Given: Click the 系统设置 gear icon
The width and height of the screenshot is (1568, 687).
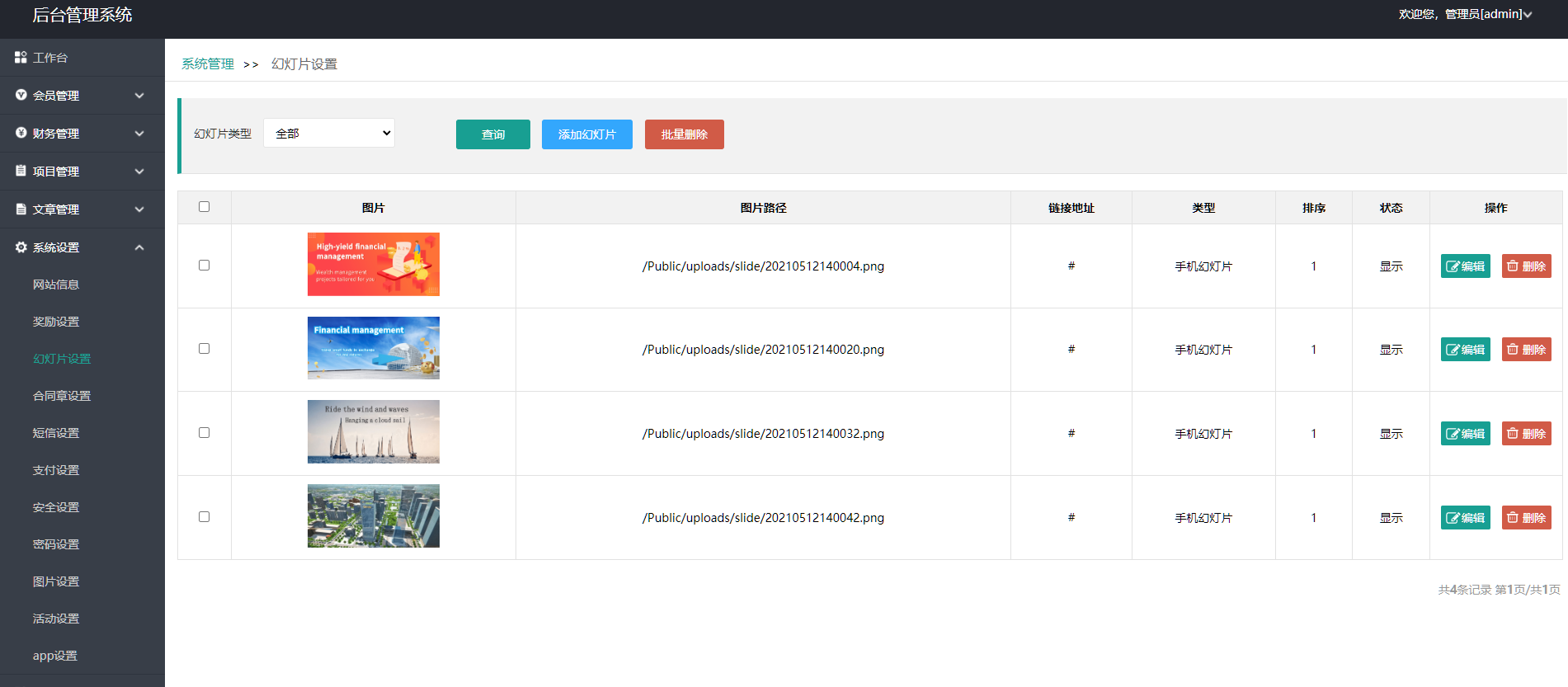Looking at the screenshot, I should [21, 247].
